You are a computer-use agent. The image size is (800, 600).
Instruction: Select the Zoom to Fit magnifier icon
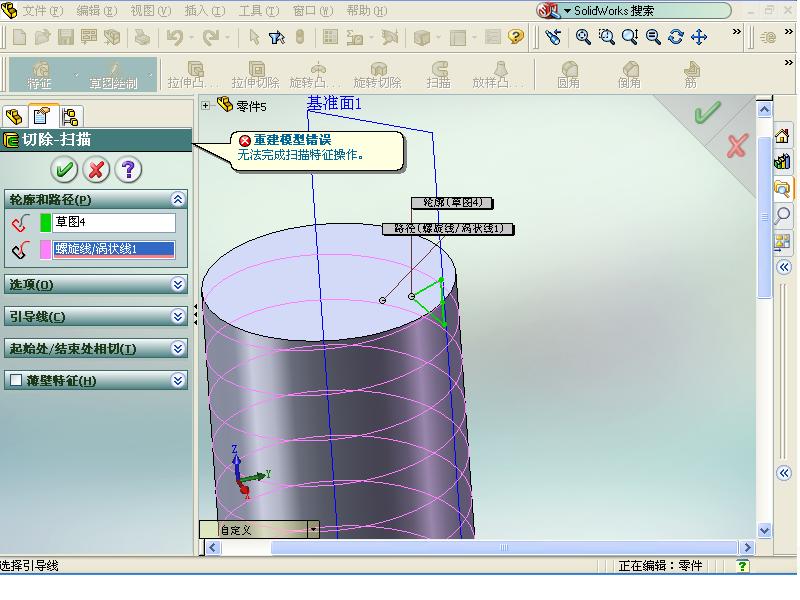pos(583,37)
